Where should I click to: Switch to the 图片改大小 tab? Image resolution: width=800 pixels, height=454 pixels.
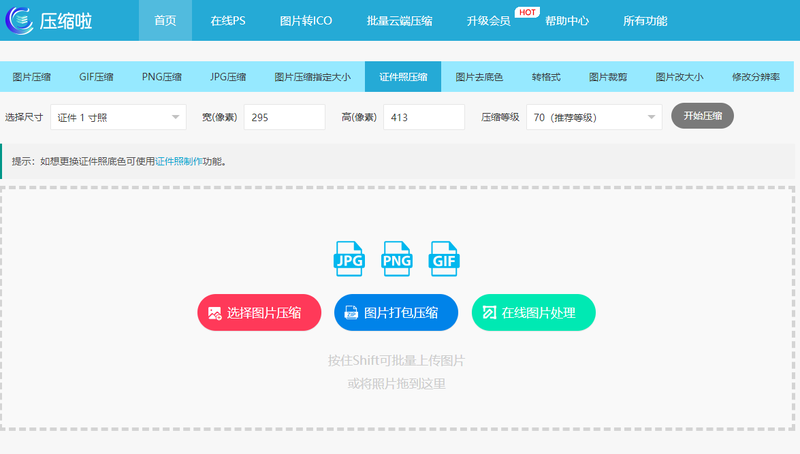coord(680,77)
